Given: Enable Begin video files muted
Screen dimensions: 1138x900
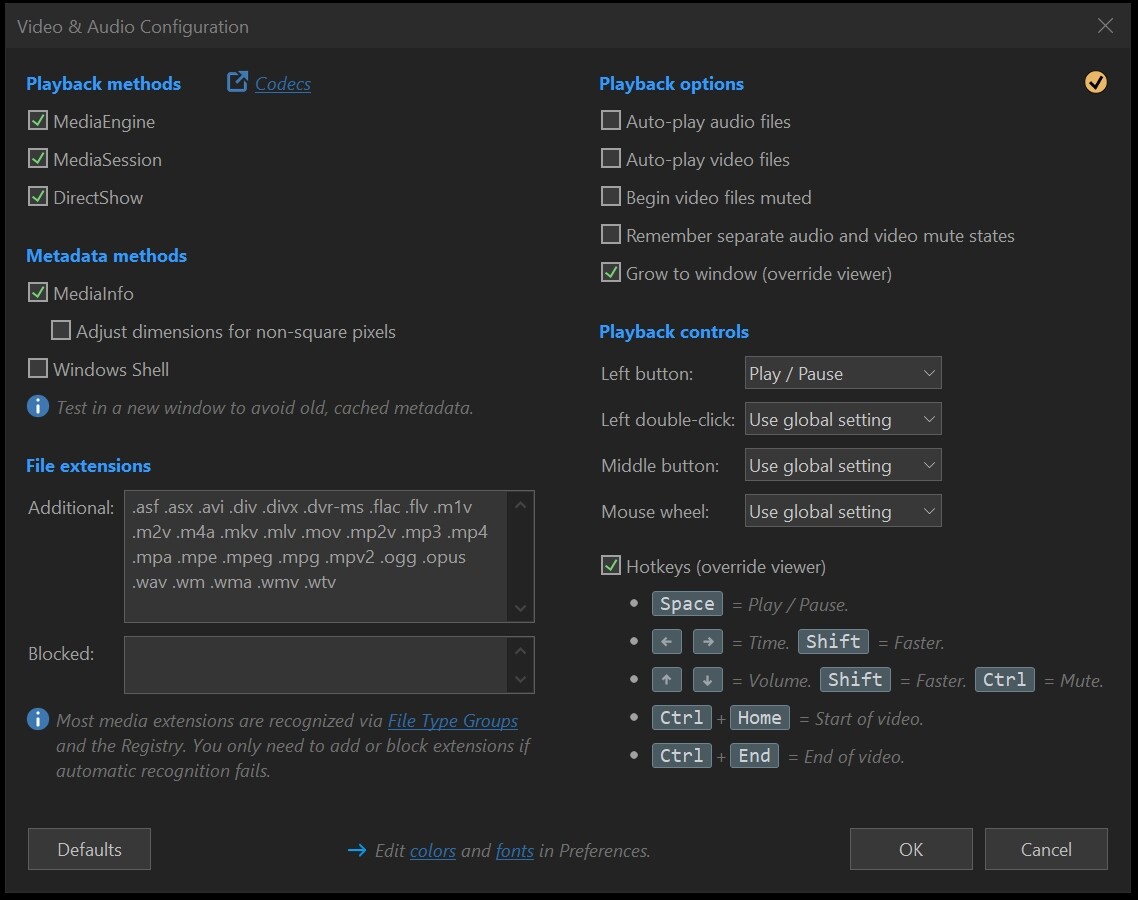Looking at the screenshot, I should coord(611,197).
